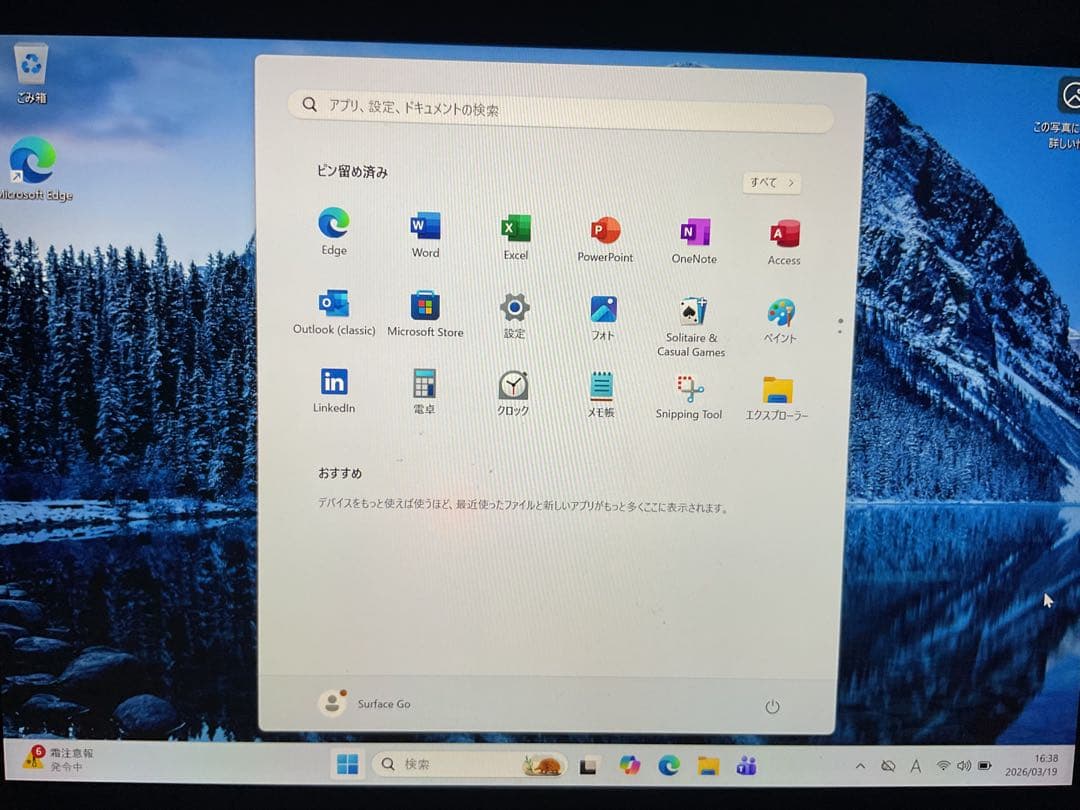Click the sync-off tray icon
Screen dimensions: 1080x810
pyautogui.click(x=889, y=766)
